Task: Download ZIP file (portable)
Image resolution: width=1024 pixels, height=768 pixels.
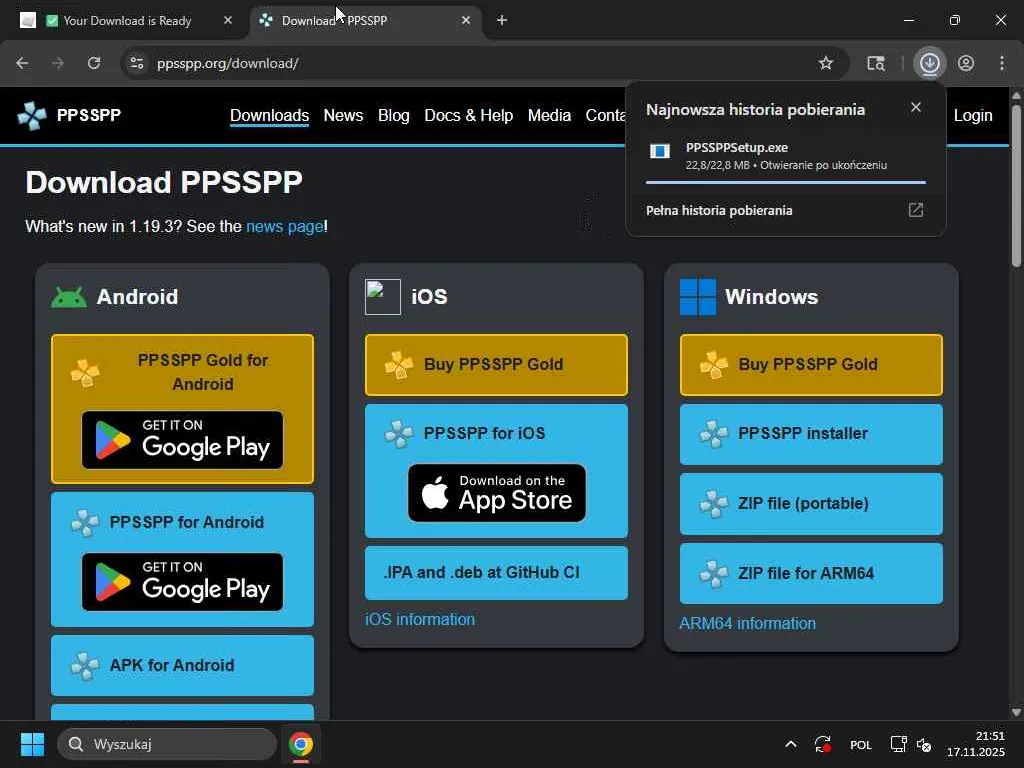Action: [811, 504]
